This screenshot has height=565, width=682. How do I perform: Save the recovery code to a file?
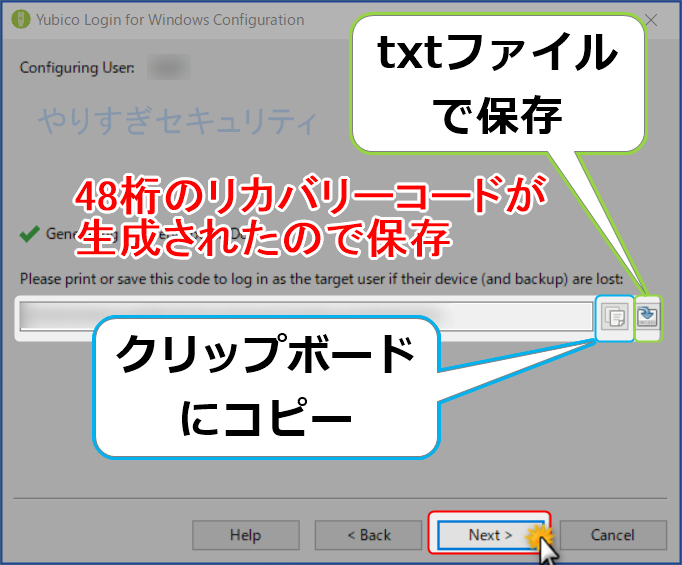click(647, 316)
